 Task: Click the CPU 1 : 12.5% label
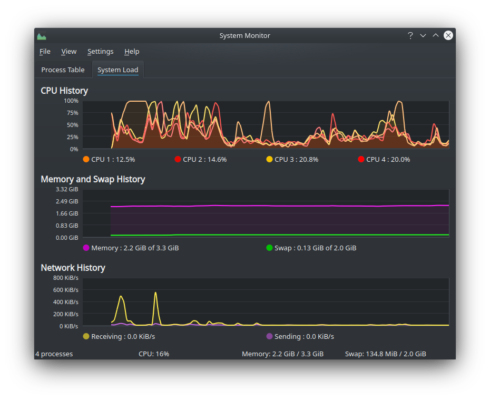(113, 159)
